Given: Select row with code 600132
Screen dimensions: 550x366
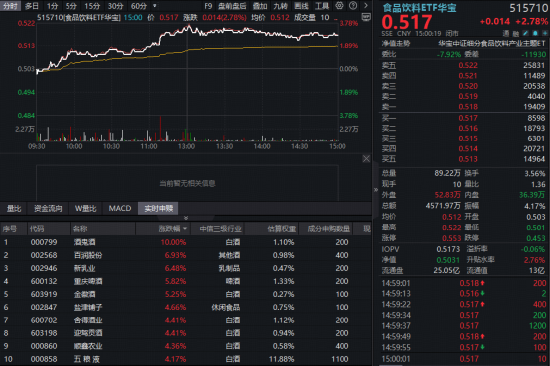Looking at the screenshot, I should click(x=185, y=281).
